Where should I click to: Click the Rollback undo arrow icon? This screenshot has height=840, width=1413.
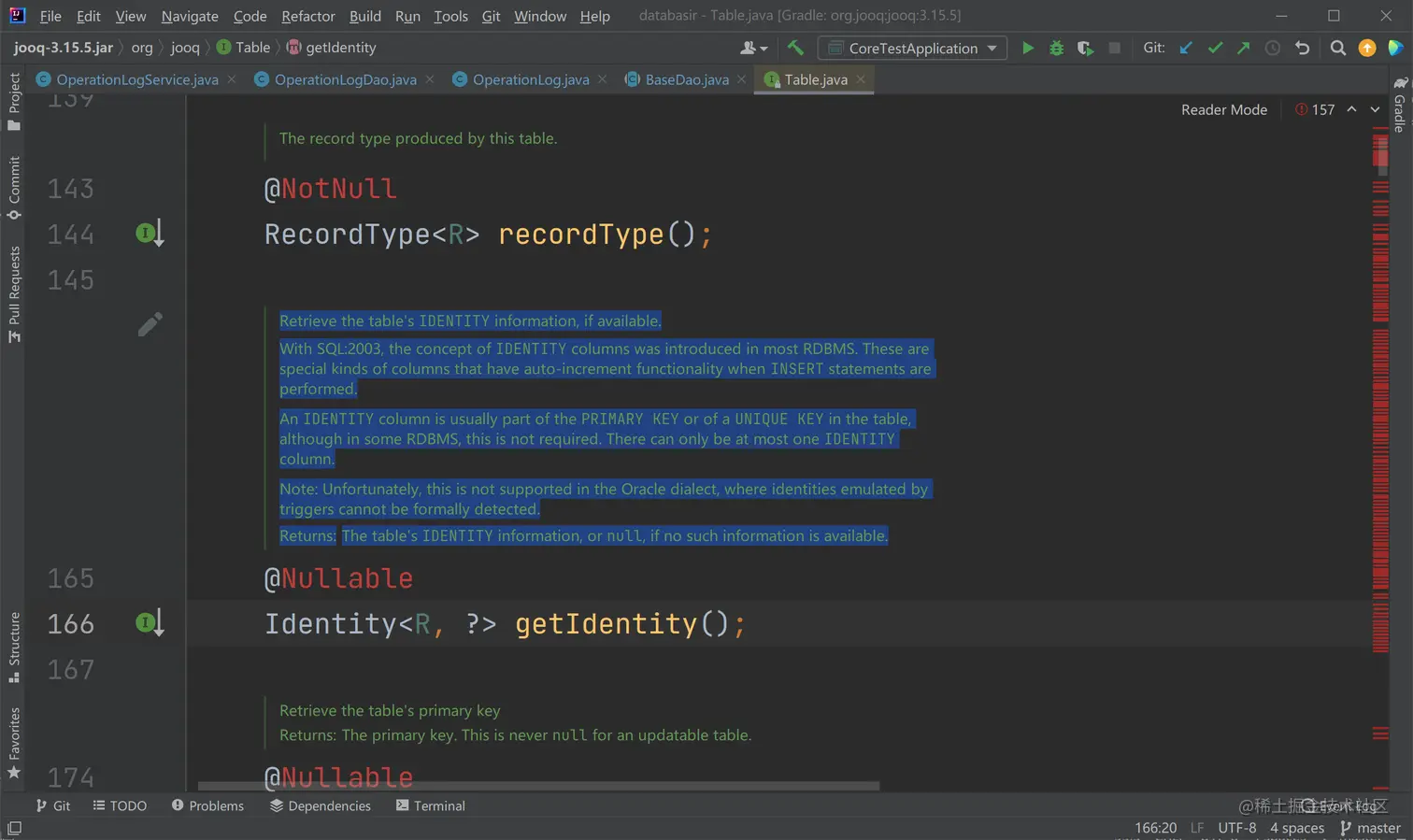(1302, 48)
